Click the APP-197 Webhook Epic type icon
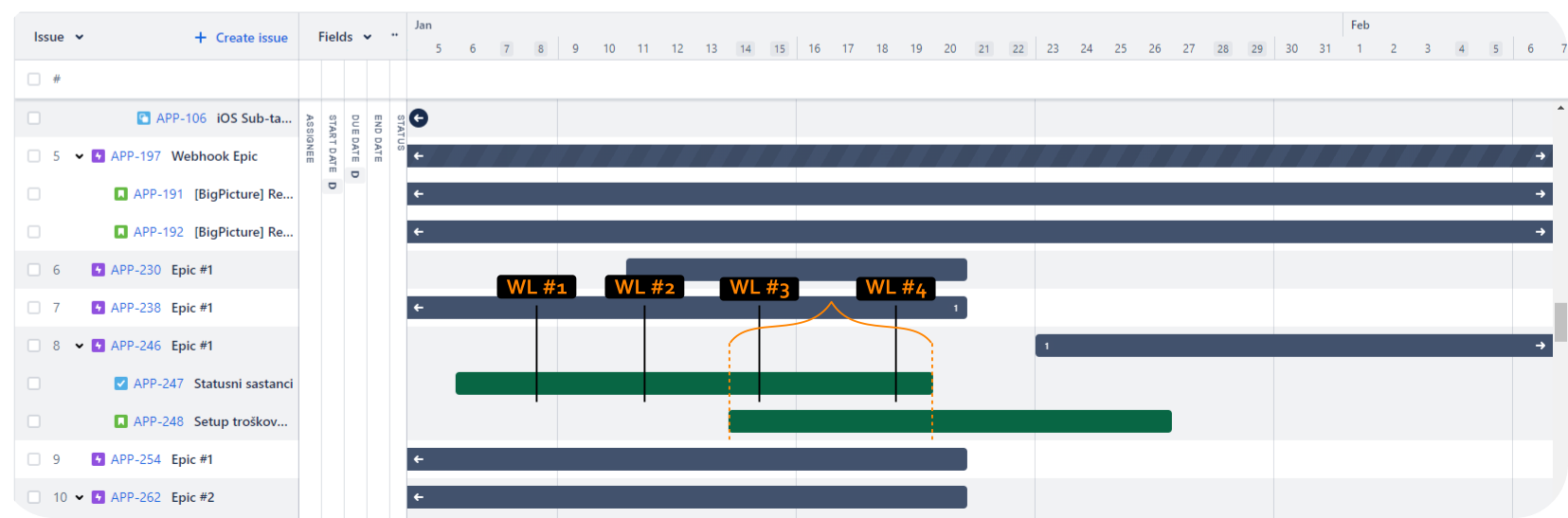The width and height of the screenshot is (1568, 518). pos(99,156)
